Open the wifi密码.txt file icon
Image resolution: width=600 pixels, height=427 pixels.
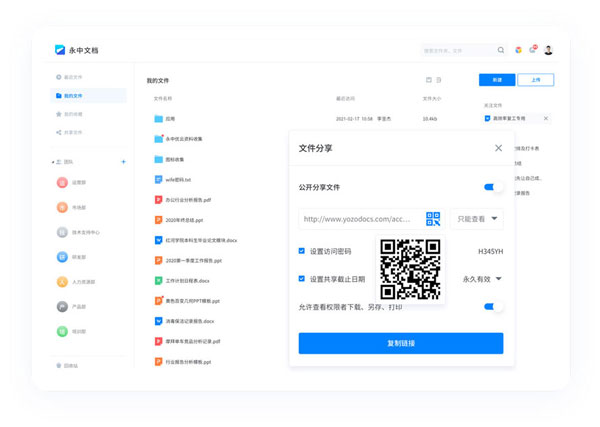pyautogui.click(x=158, y=180)
